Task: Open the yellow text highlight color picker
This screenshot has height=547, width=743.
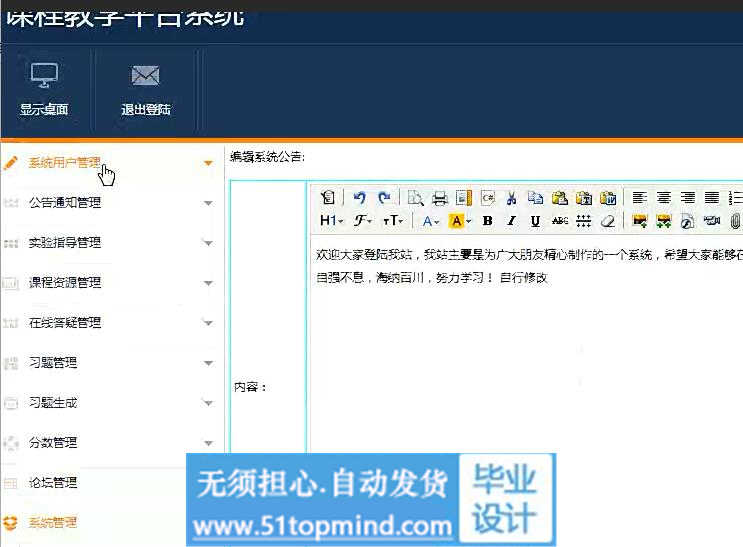Action: coord(460,221)
